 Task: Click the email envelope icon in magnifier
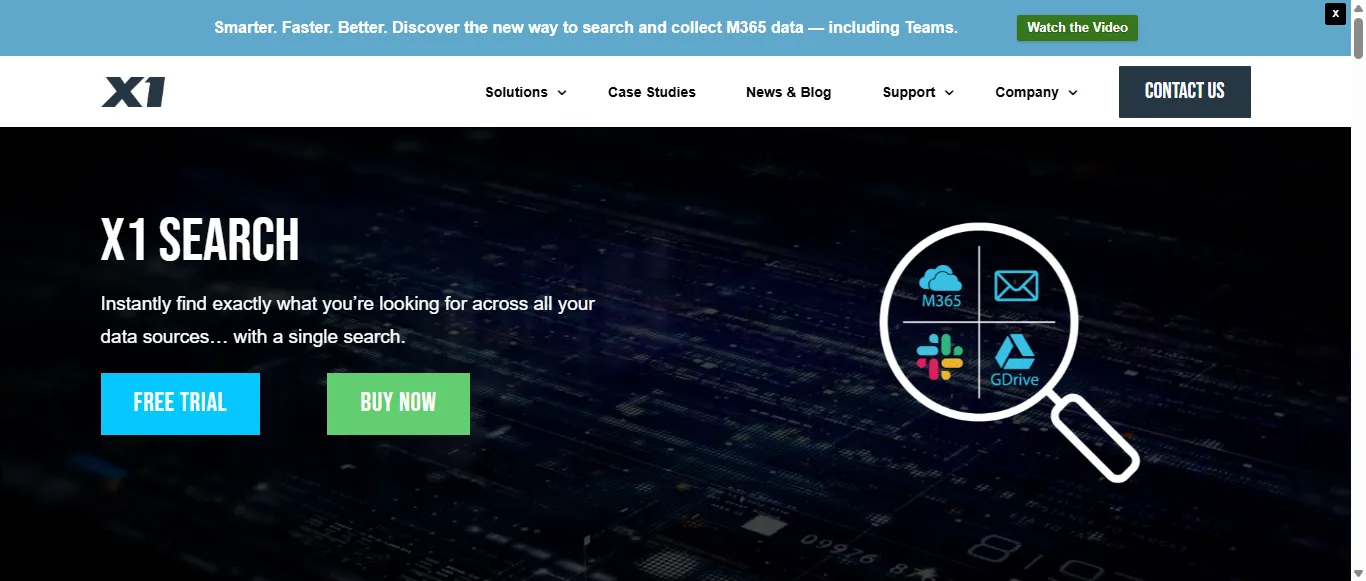[1016, 286]
